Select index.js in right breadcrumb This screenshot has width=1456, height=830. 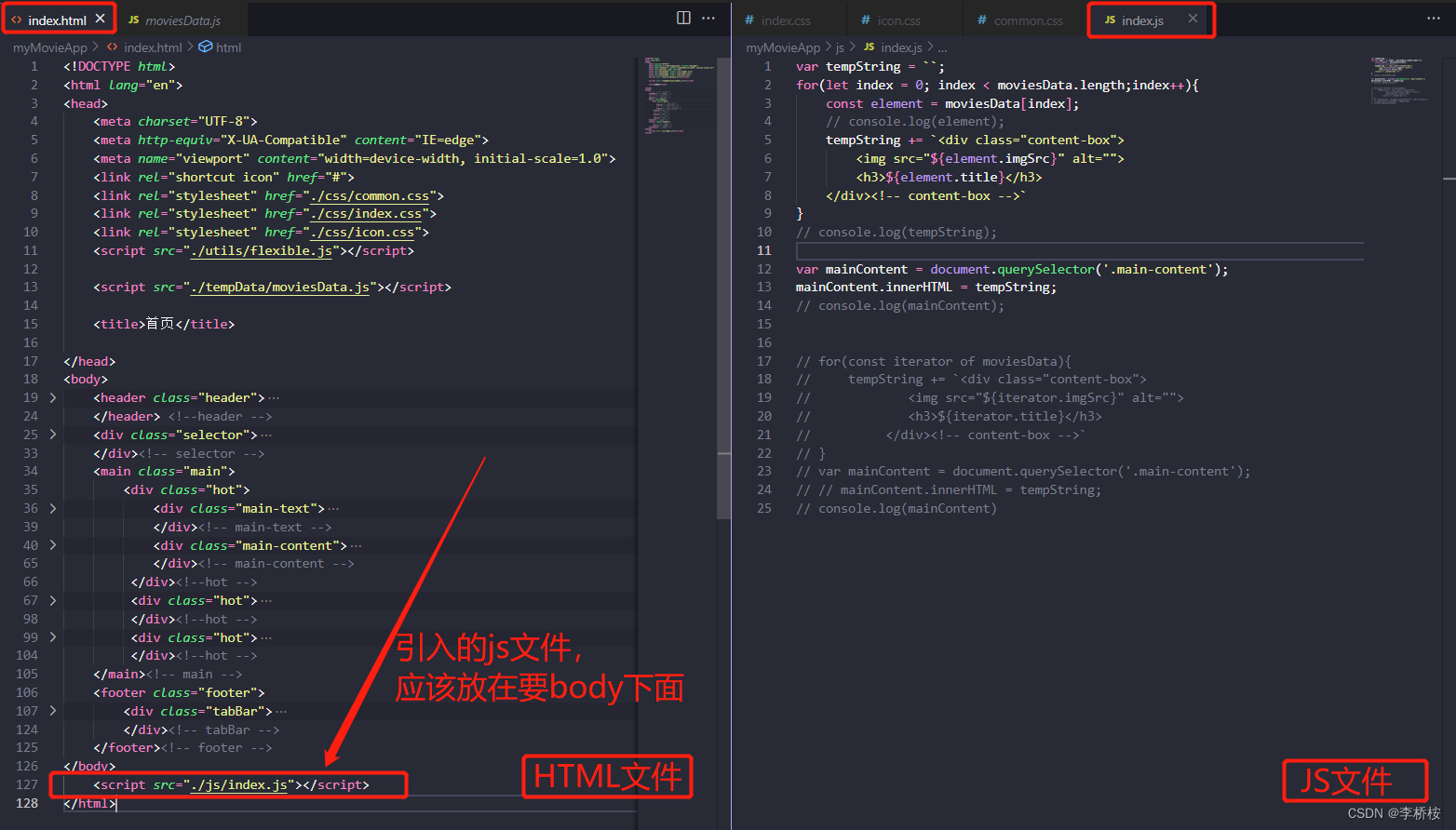click(901, 47)
